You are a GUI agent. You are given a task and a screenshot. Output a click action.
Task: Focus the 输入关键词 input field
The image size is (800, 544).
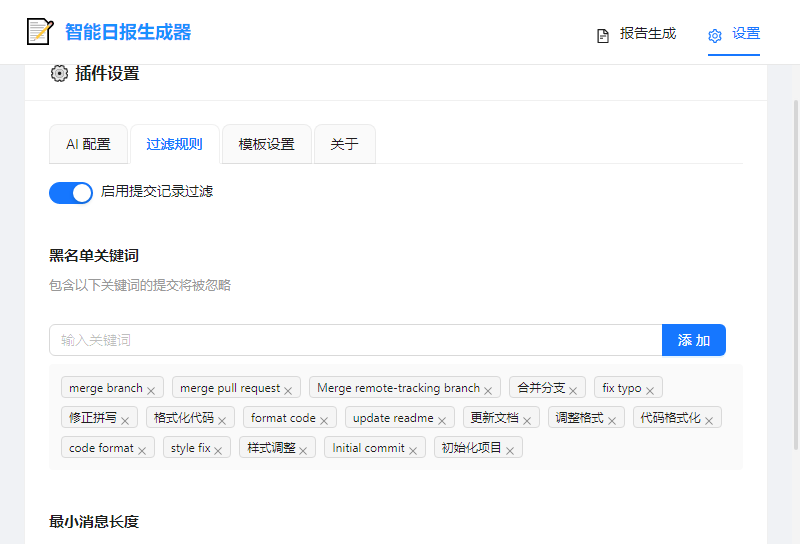click(x=355, y=340)
